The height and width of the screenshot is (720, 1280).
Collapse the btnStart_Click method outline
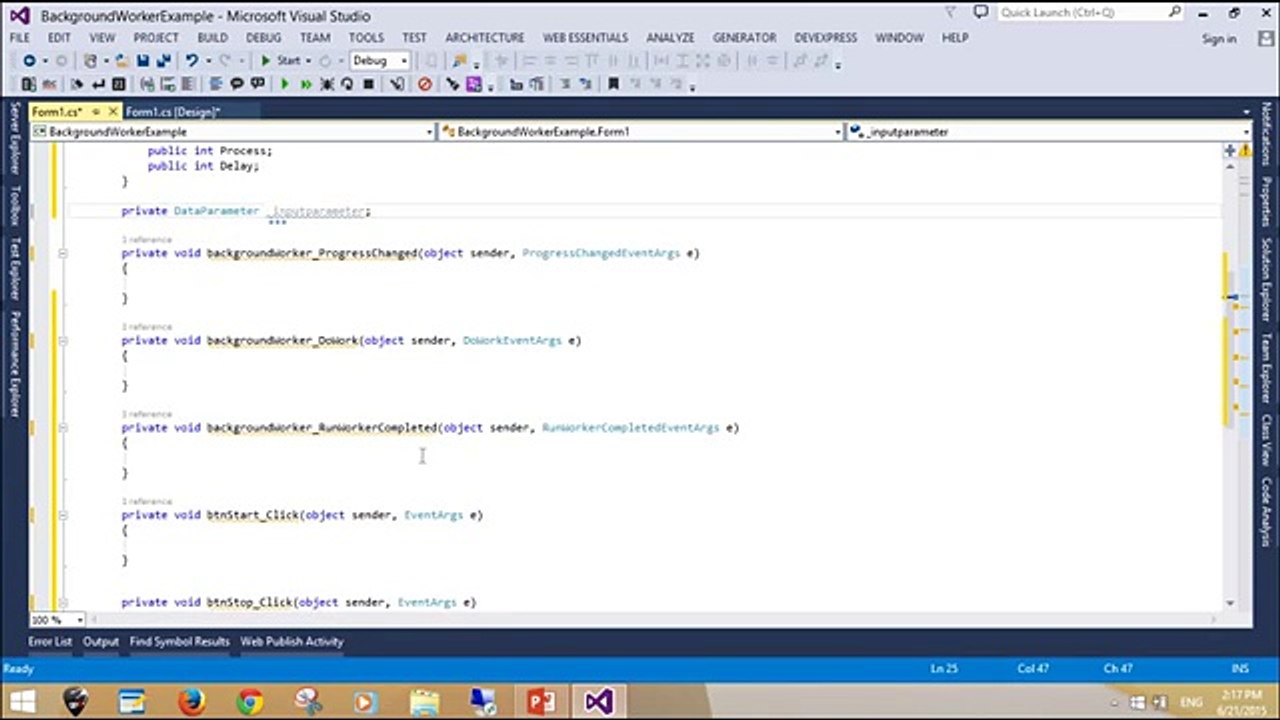(x=62, y=515)
